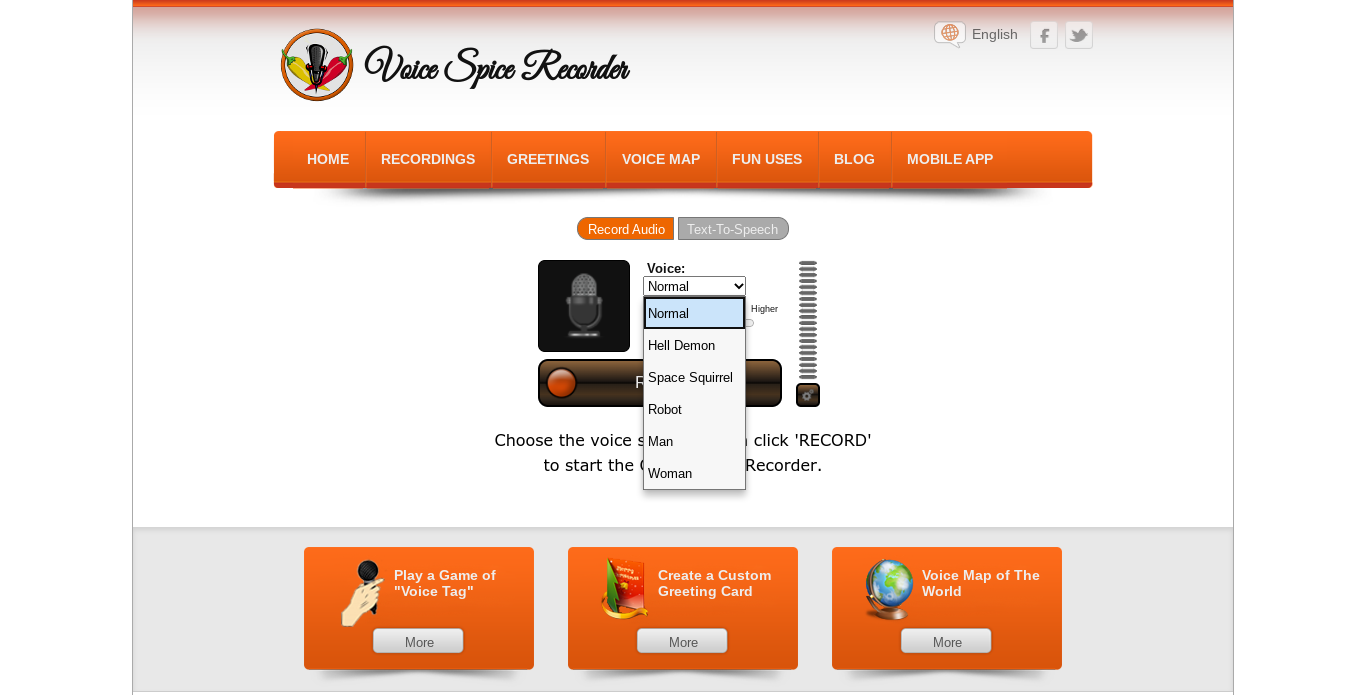
Task: Click More under Custom Greeting Card
Action: click(x=683, y=642)
